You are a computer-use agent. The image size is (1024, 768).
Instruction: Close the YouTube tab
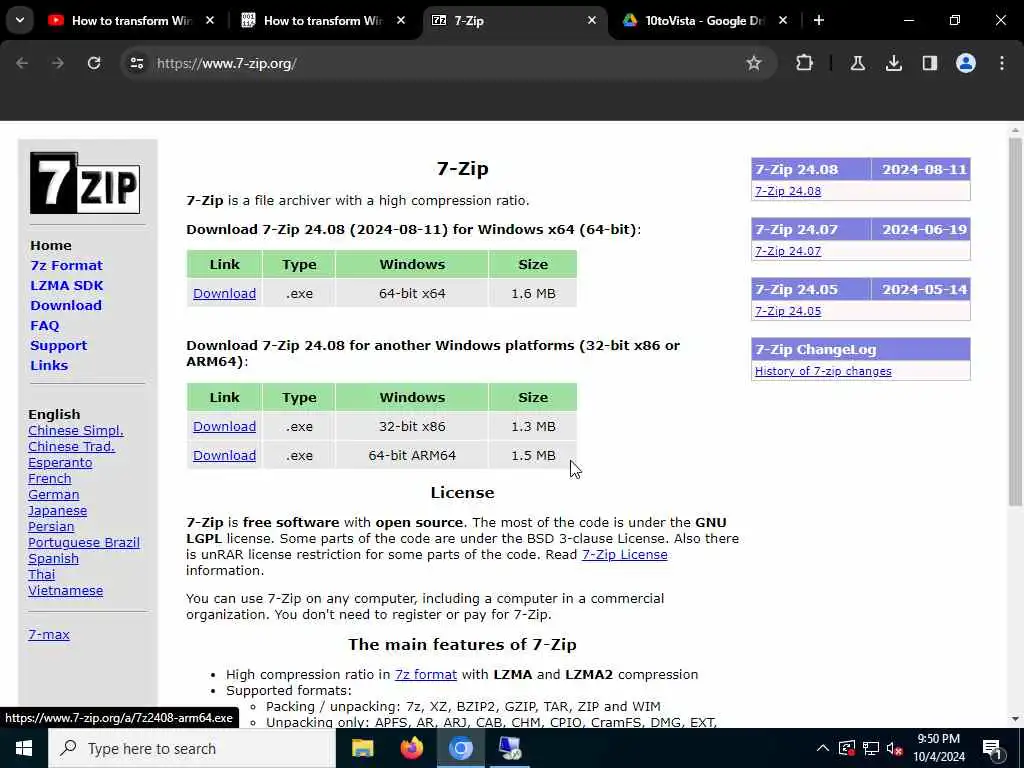210,20
